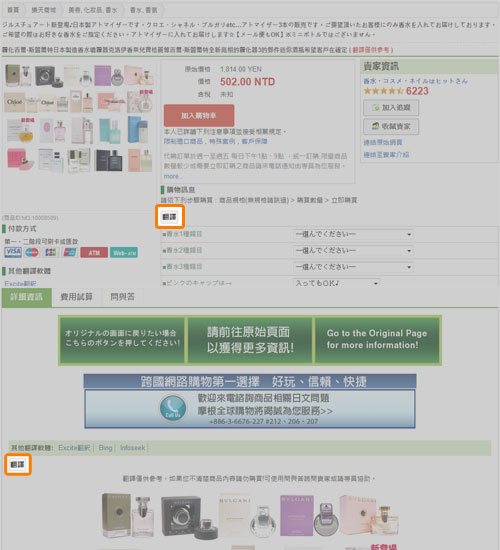
Task: Click the red translation-for-reference note
Action: coord(371,50)
